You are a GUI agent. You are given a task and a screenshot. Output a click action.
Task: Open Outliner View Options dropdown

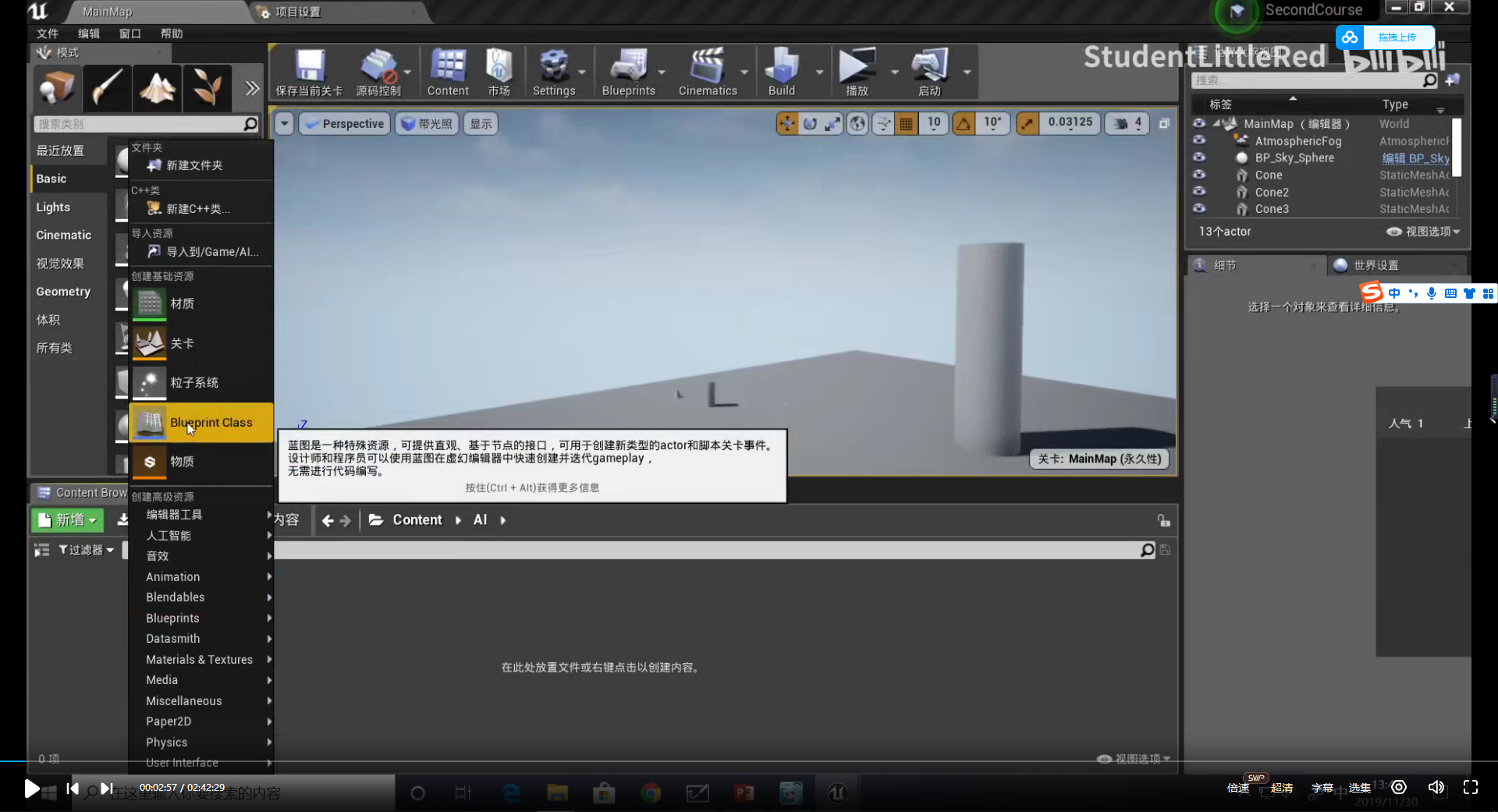(1423, 232)
